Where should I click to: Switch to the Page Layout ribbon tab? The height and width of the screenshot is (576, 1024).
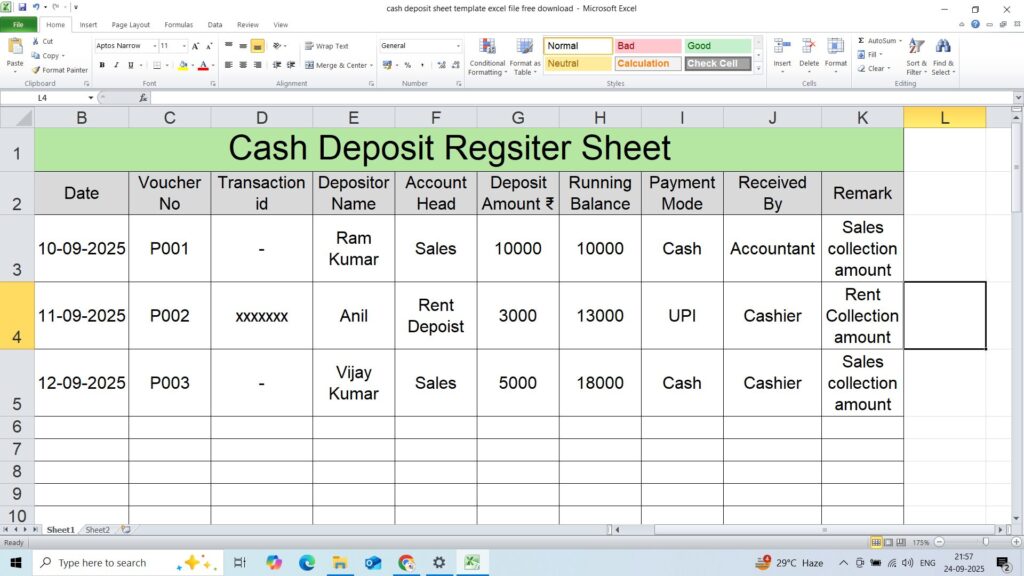pos(131,24)
